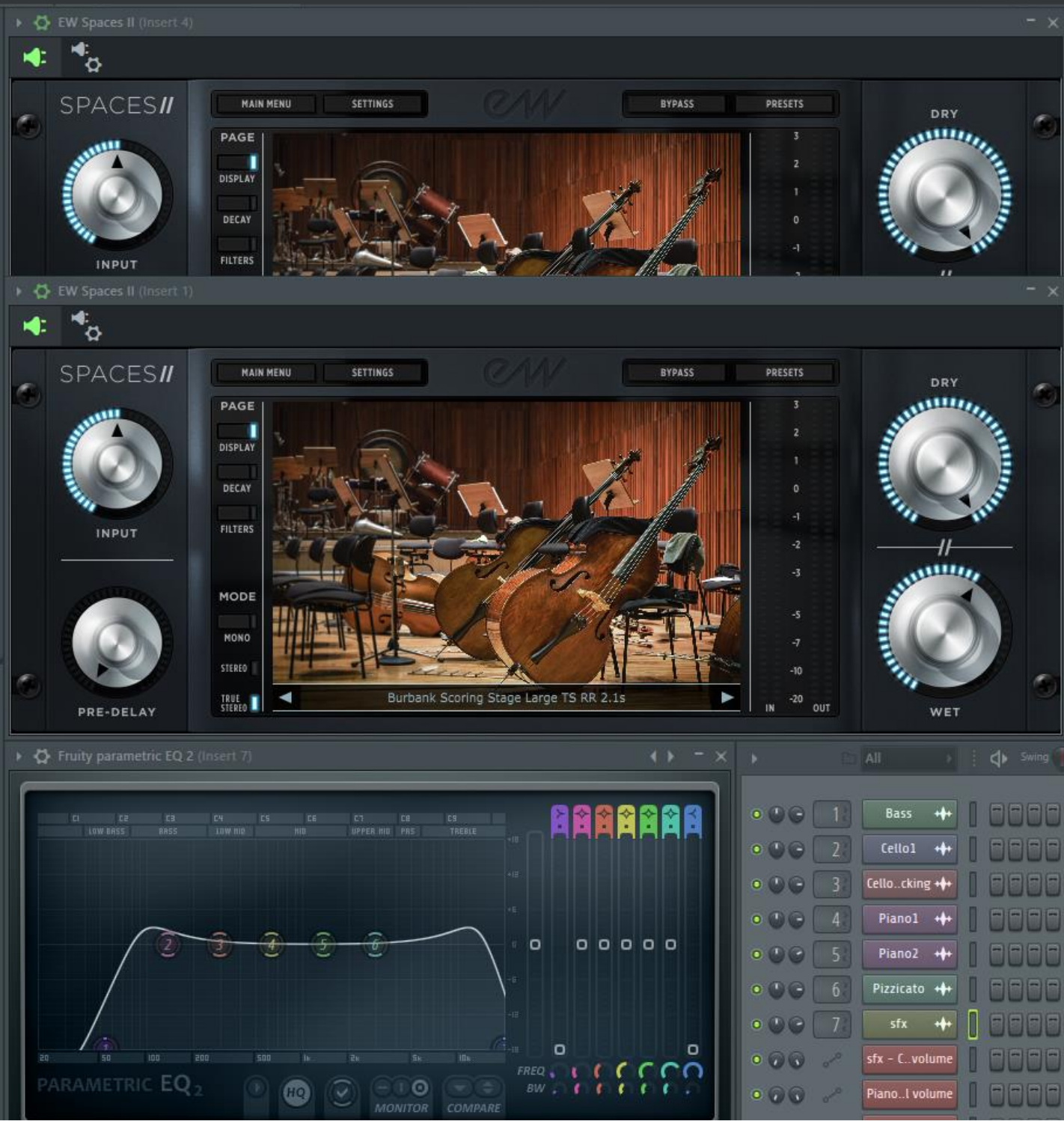
Task: Select True Stereo mode in Insert 1 Spaces
Action: coord(254,703)
